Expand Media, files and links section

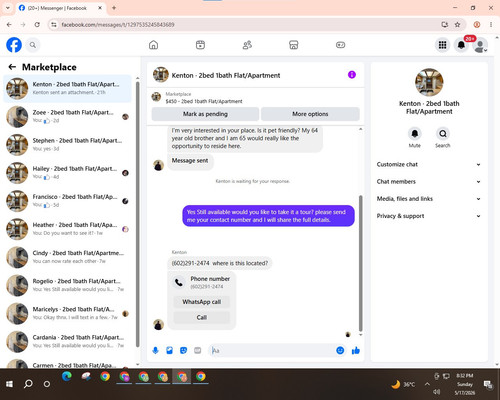tap(429, 199)
